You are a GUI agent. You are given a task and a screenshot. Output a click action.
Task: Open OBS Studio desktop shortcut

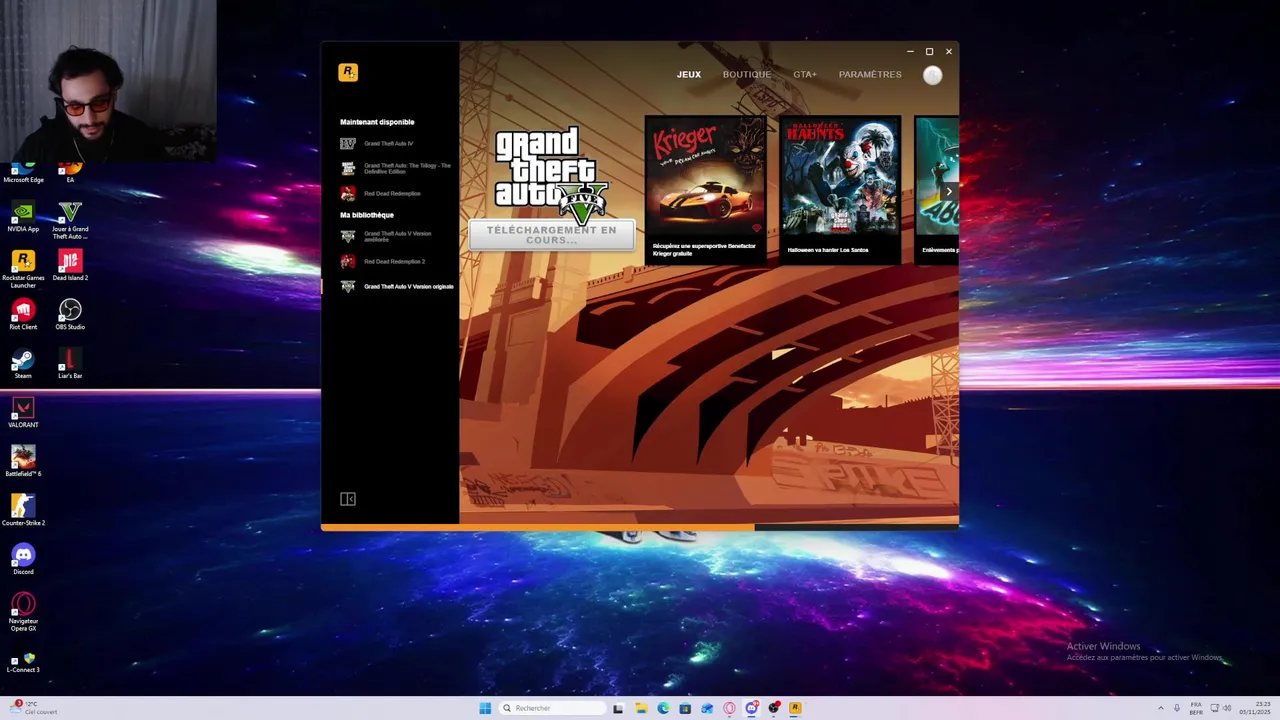point(70,315)
